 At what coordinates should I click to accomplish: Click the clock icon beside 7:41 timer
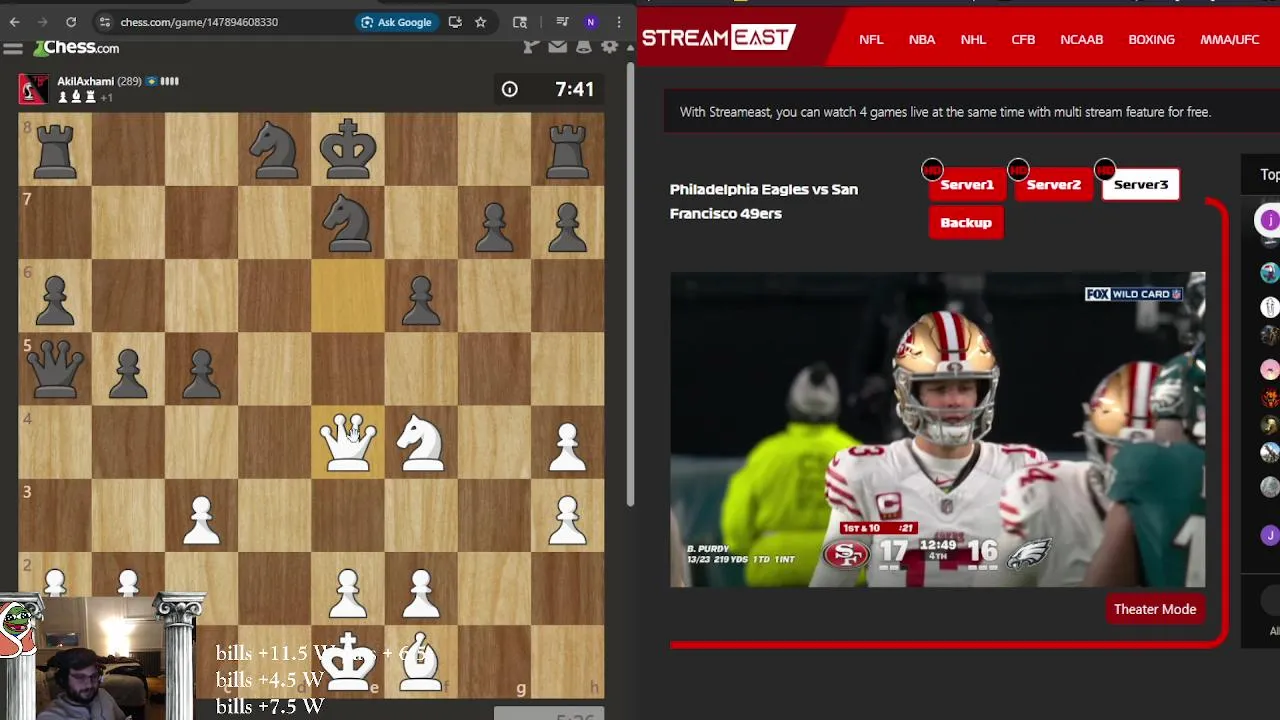coord(509,89)
